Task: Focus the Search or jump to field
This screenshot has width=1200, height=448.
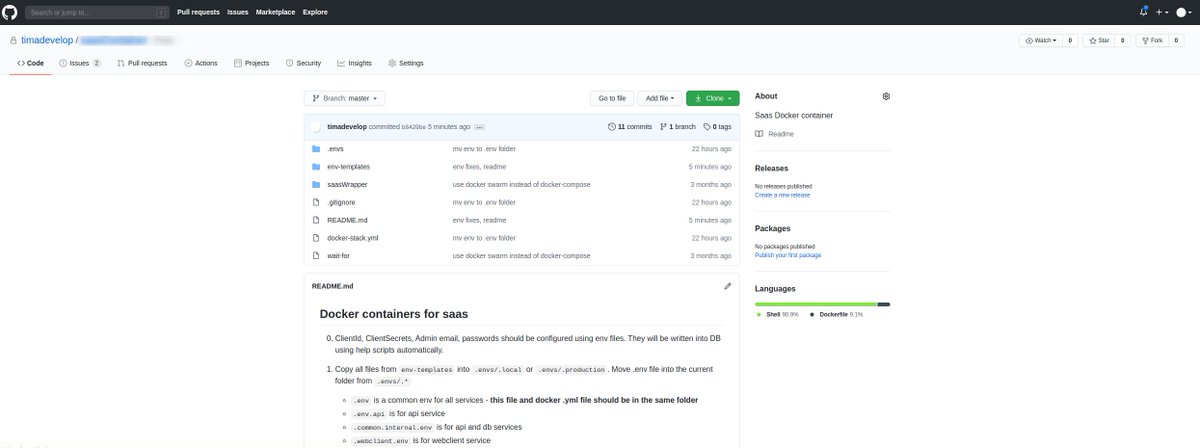Action: coord(96,12)
